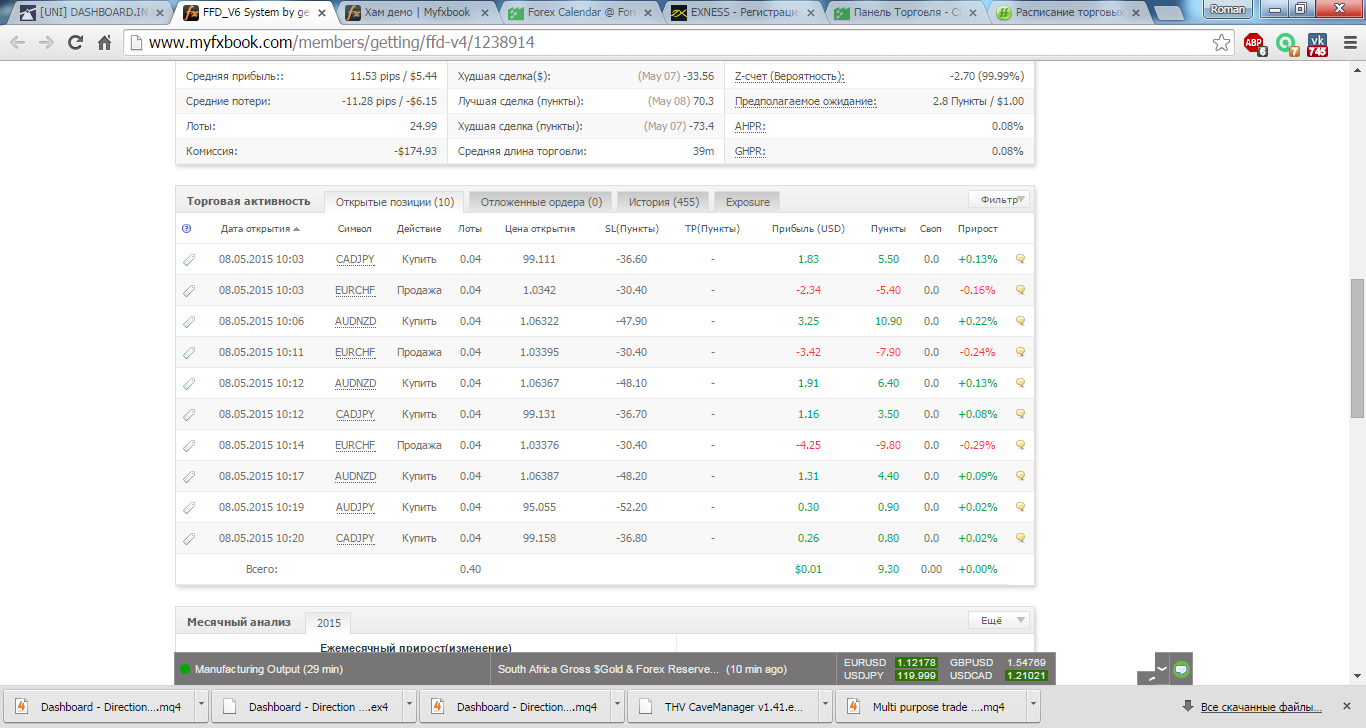The image size is (1366, 728).
Task: Switch to Расписание торговых browser tab
Action: (x=1068, y=12)
